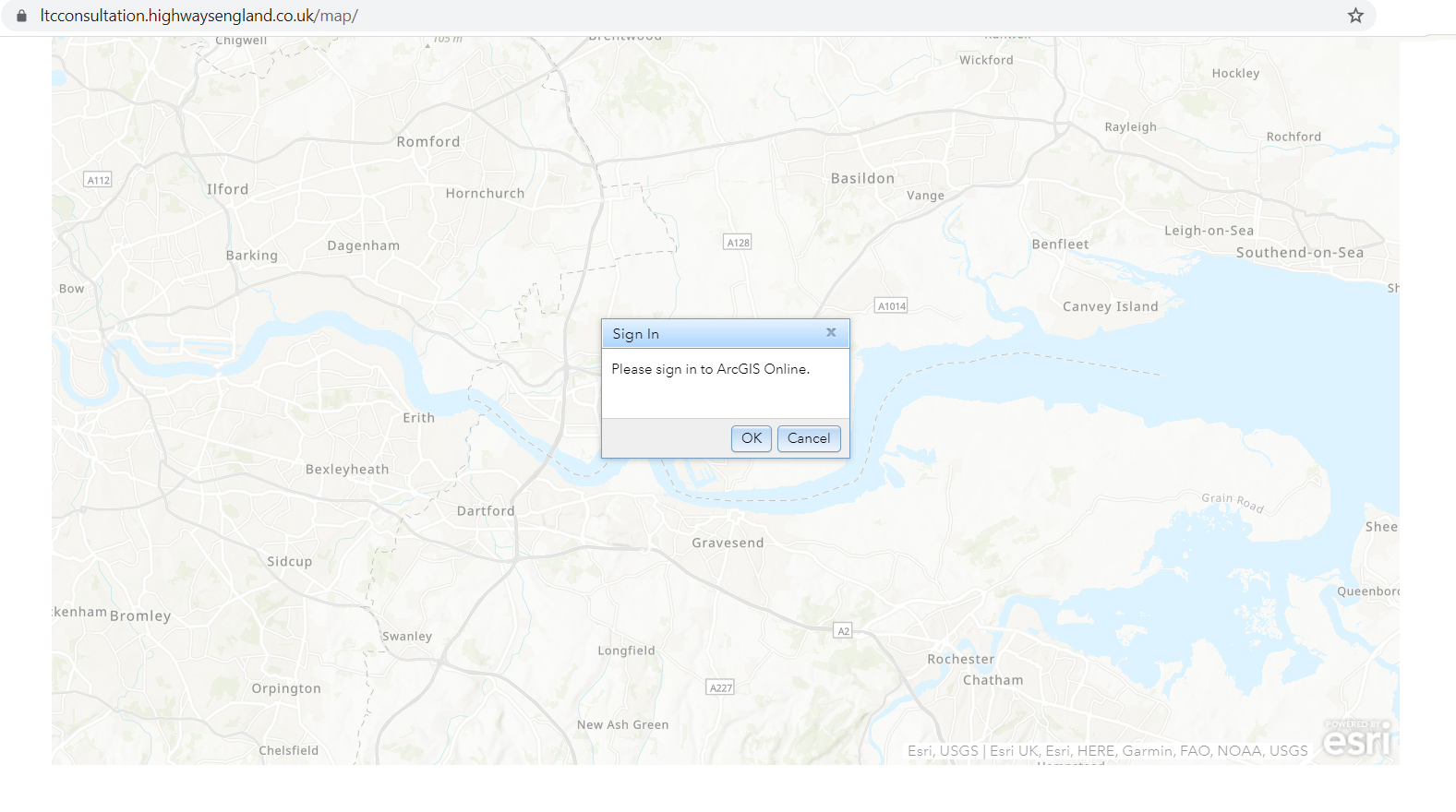
Task: Click the Benfleet map label
Action: pyautogui.click(x=1060, y=245)
